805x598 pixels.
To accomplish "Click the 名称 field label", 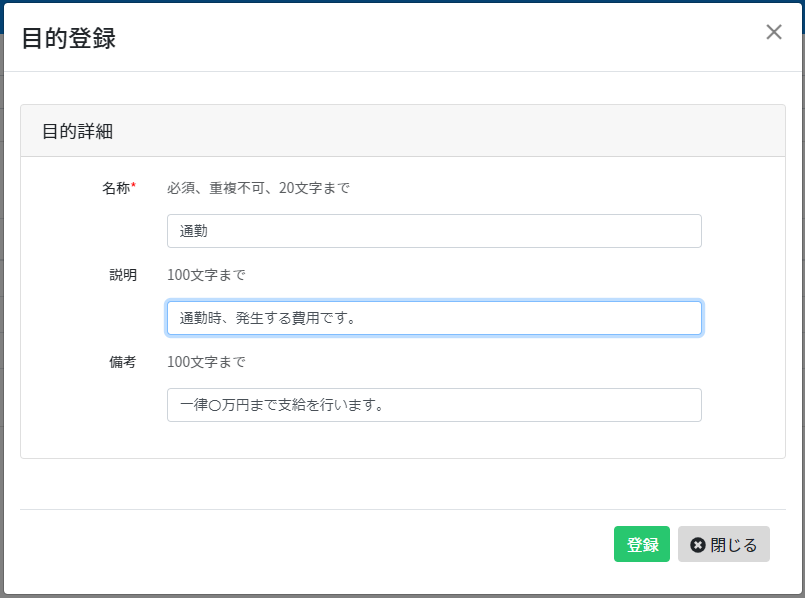I will (x=116, y=188).
